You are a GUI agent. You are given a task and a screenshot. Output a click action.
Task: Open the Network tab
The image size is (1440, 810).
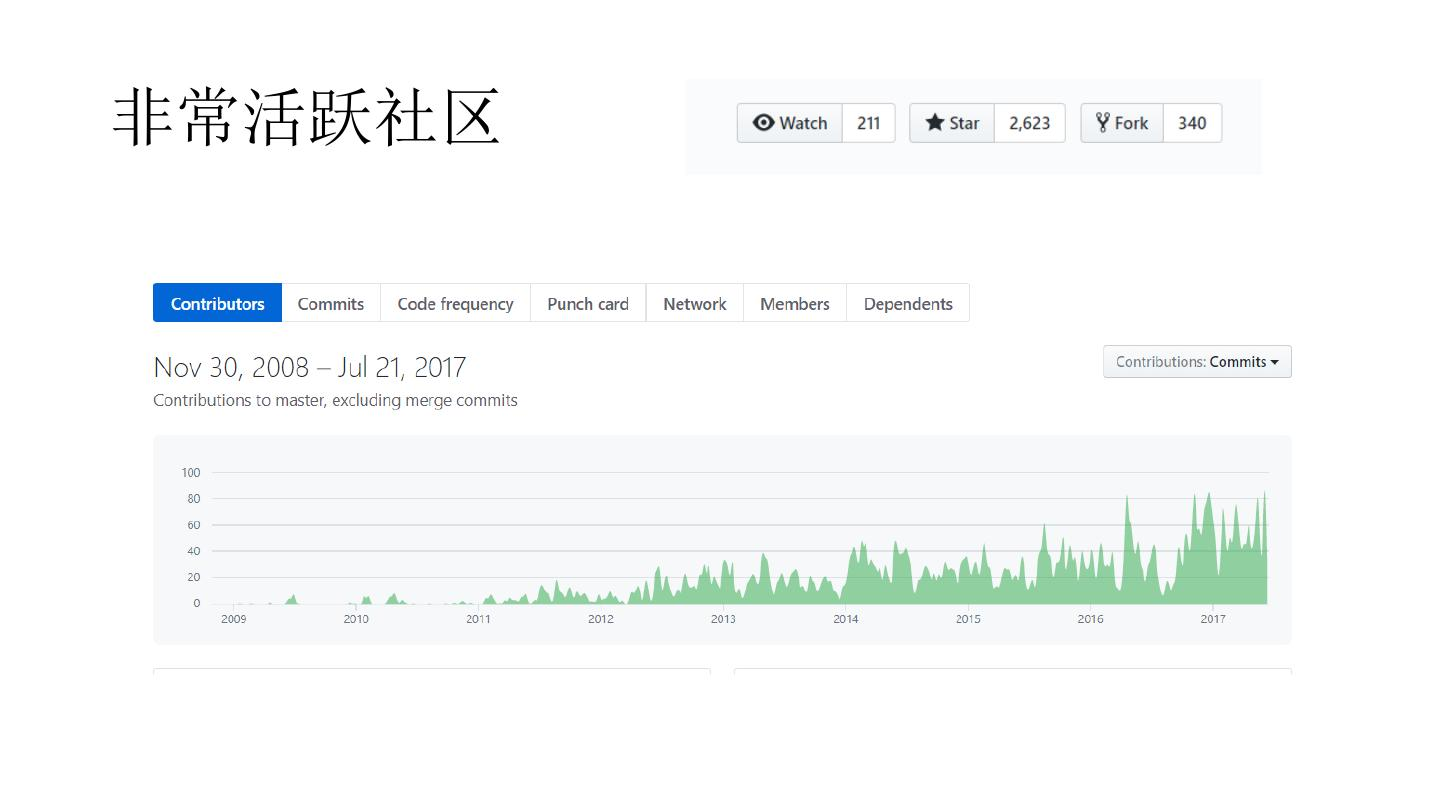click(694, 303)
